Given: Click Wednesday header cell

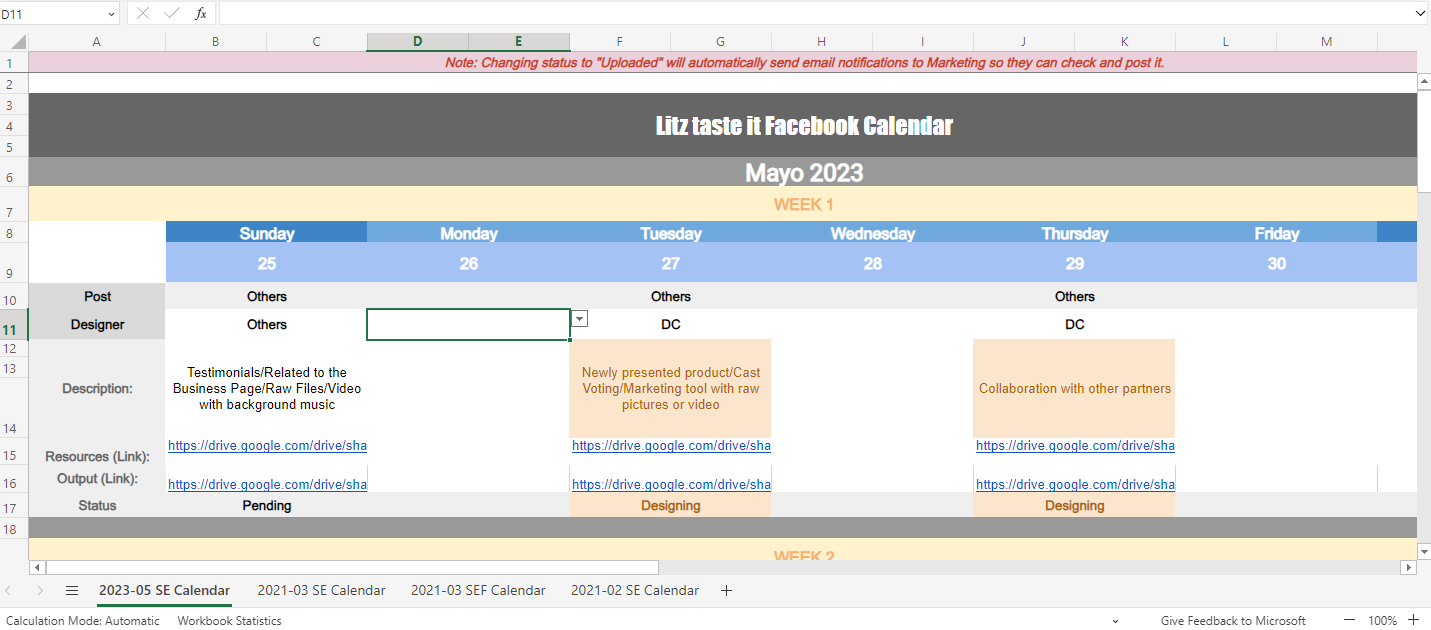Looking at the screenshot, I should pos(872,233).
